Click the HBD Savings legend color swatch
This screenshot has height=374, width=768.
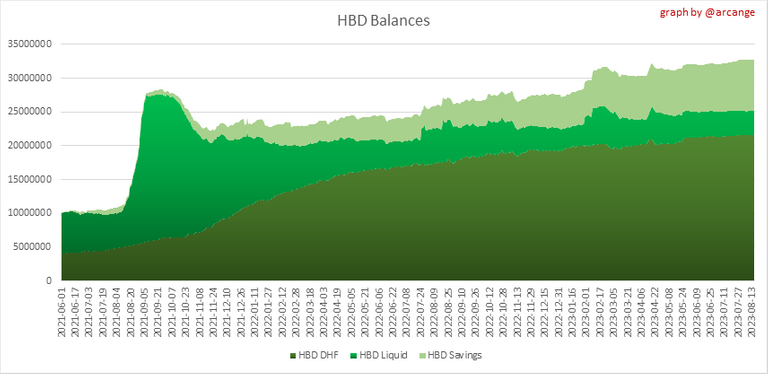point(422,355)
